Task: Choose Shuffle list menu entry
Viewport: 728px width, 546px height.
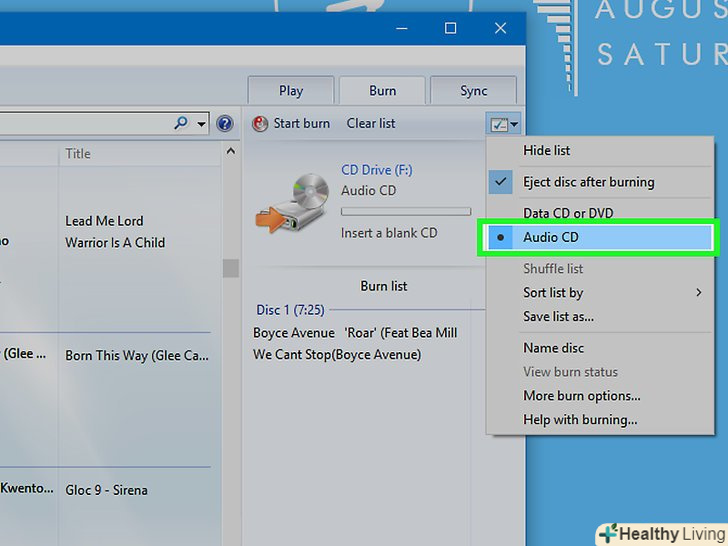Action: pyautogui.click(x=599, y=268)
